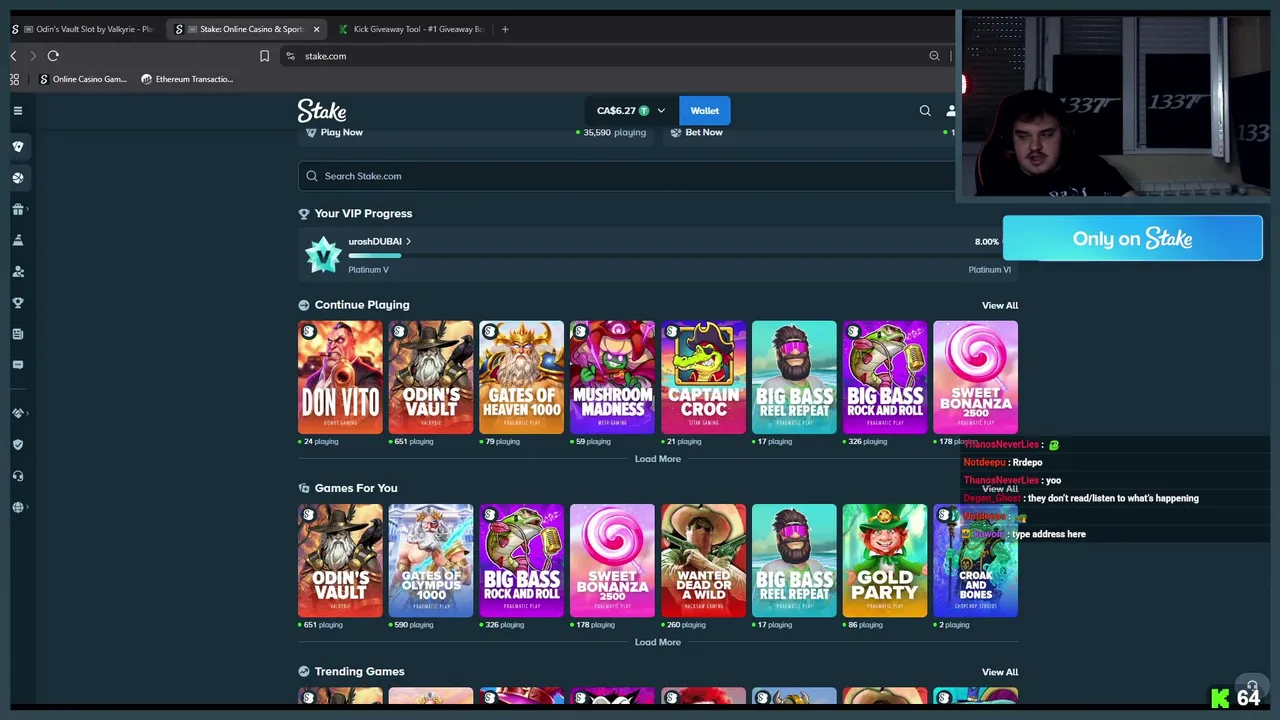Click the Games For You section heading
The height and width of the screenshot is (720, 1280).
click(356, 488)
